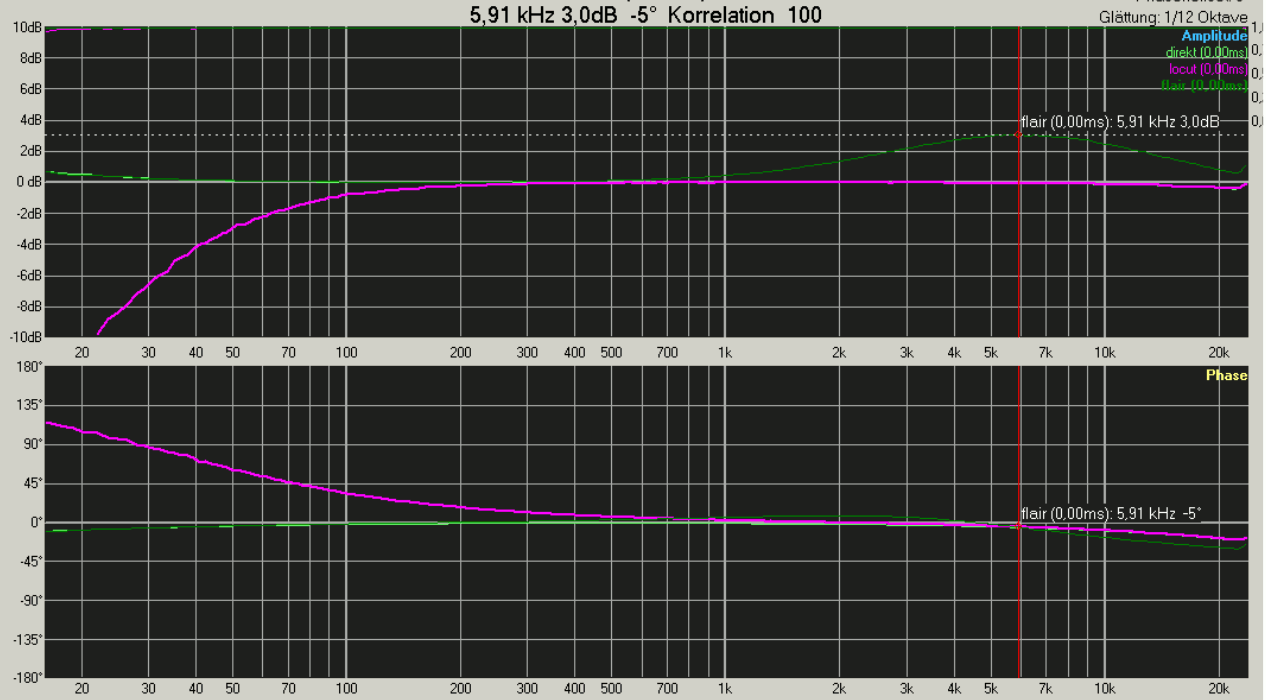Click the phase graph's '1k' frequency label
Image resolution: width=1266 pixels, height=700 pixels.
[x=725, y=690]
